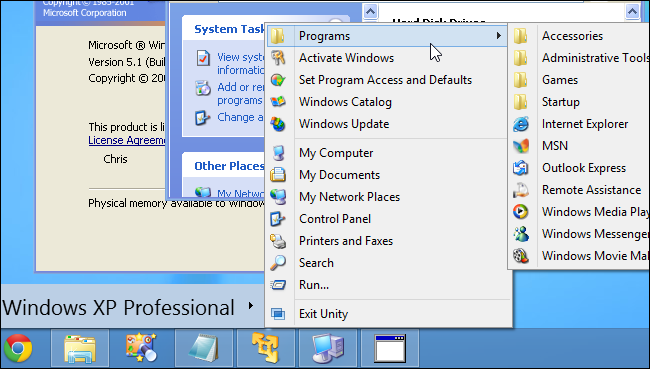Open File Explorer from the taskbar
The height and width of the screenshot is (369, 650).
[x=80, y=347]
